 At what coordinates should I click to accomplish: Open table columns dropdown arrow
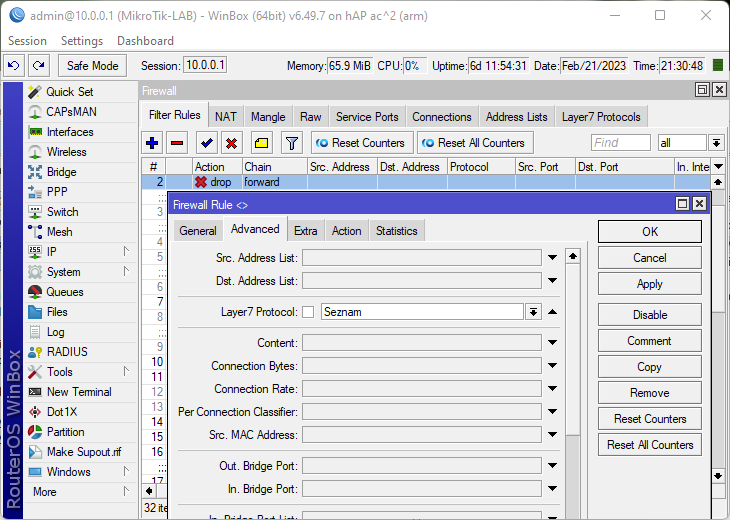tap(718, 167)
